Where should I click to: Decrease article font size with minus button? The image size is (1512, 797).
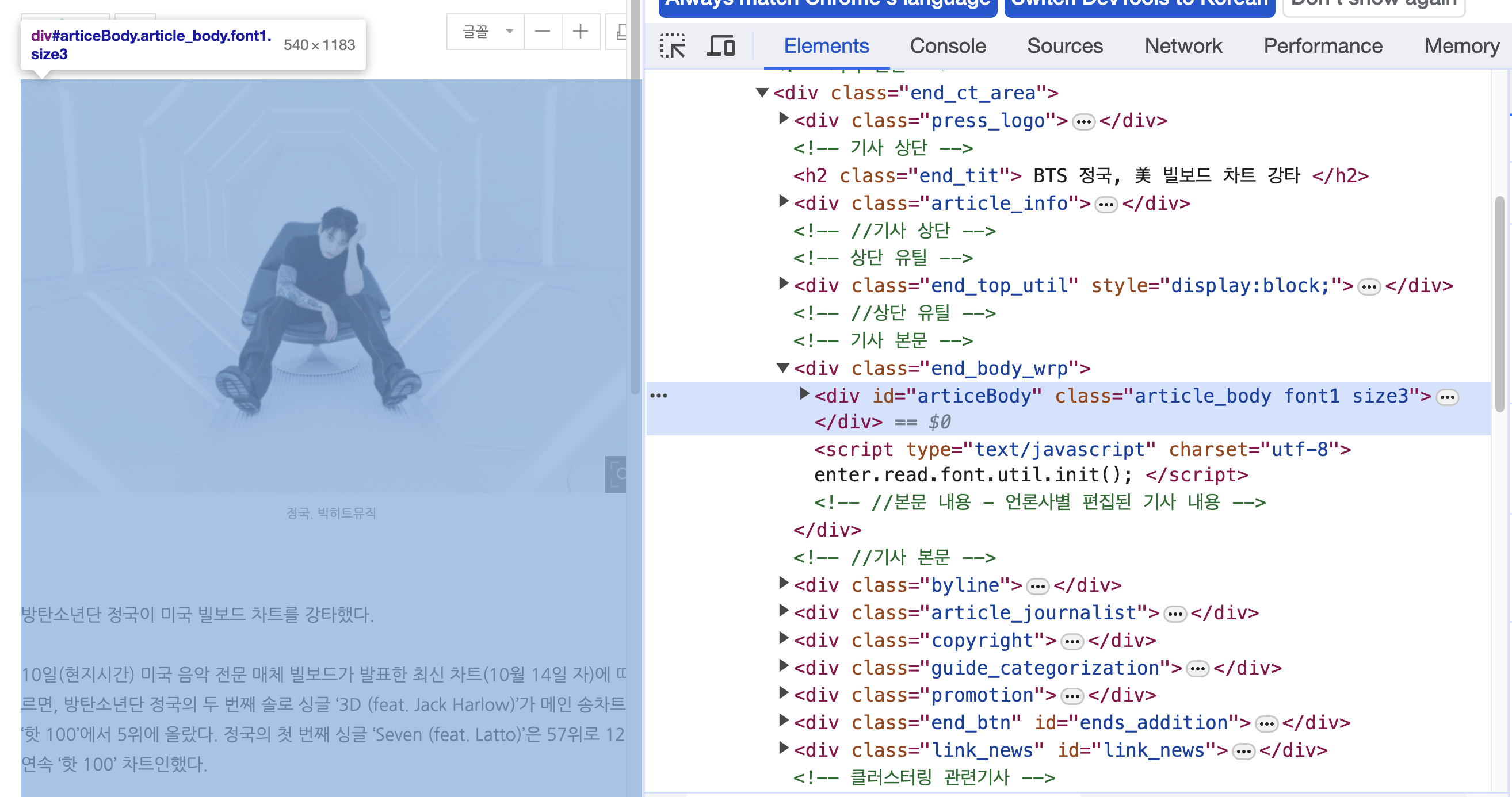tap(543, 31)
